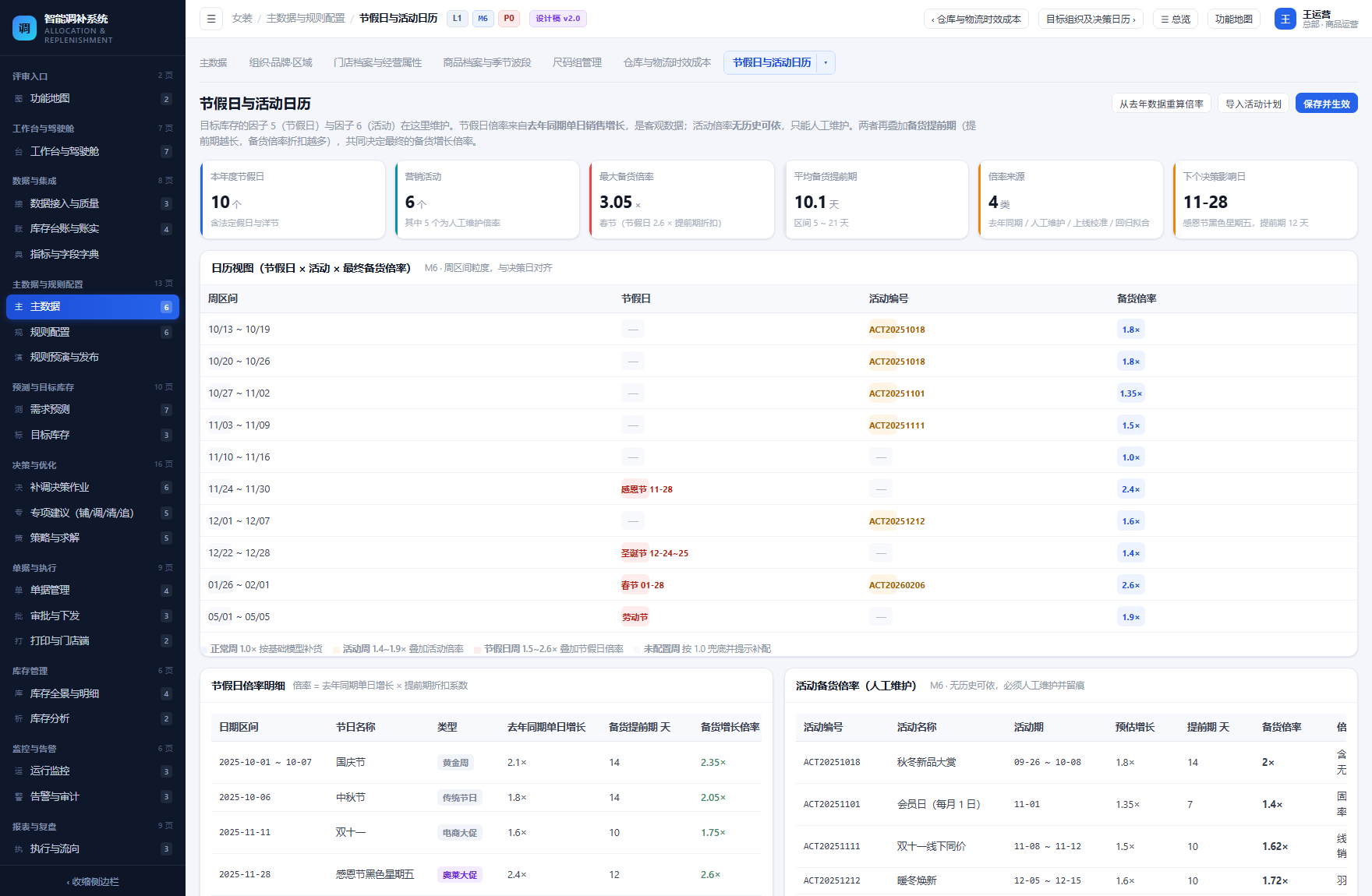
Task: Click the app logo icon in sidebar
Action: point(24,28)
